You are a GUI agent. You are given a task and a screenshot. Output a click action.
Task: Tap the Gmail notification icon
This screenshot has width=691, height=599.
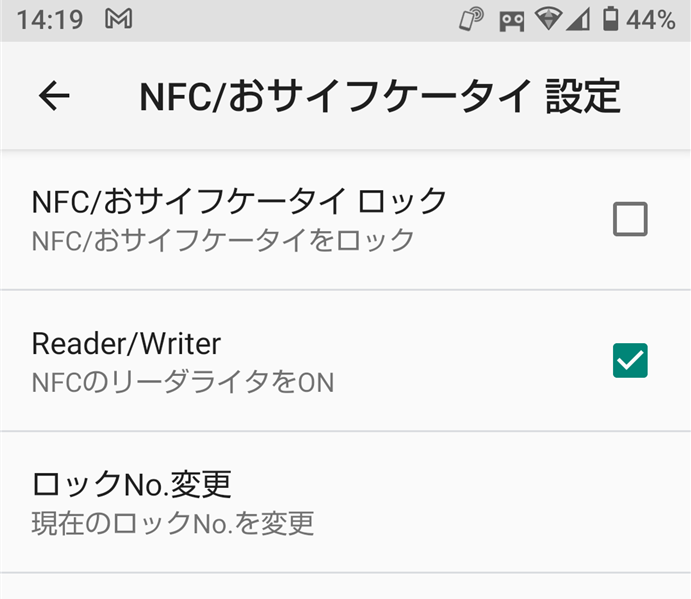click(x=119, y=19)
